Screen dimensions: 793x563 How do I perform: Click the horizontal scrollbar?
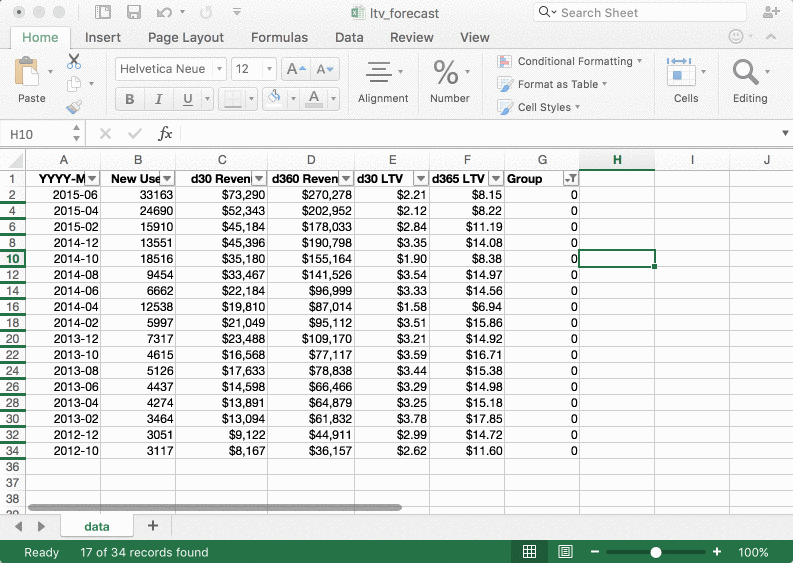(x=215, y=507)
